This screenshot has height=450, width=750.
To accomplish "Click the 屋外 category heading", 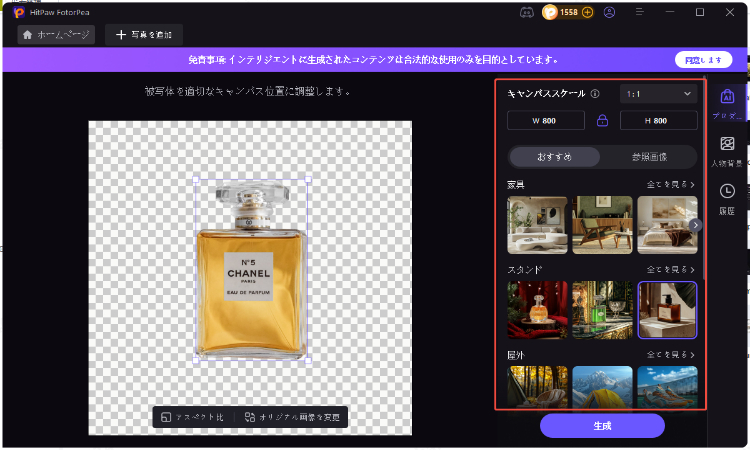I will (516, 355).
